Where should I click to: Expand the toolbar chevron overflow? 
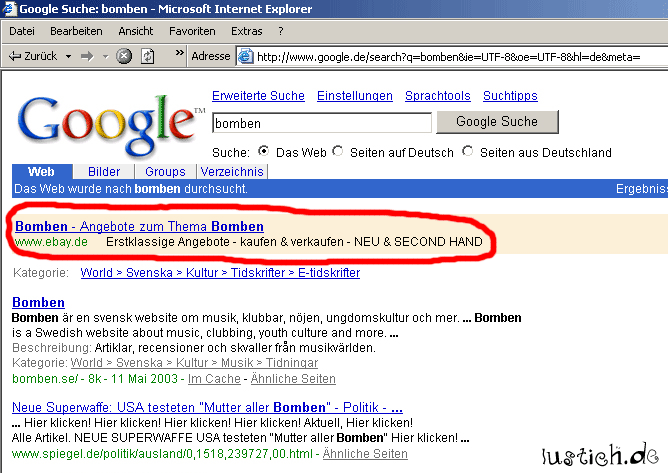pos(180,53)
